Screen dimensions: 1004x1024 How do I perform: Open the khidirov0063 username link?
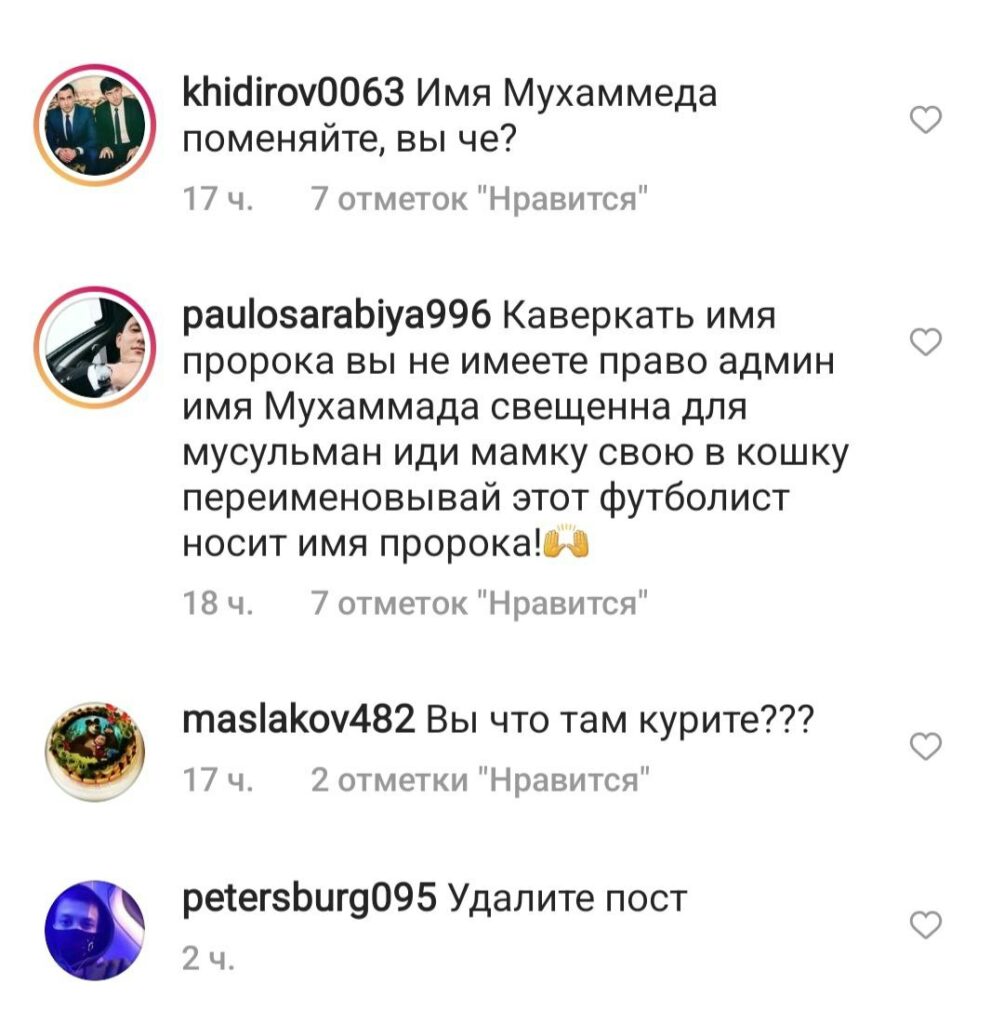pos(293,93)
